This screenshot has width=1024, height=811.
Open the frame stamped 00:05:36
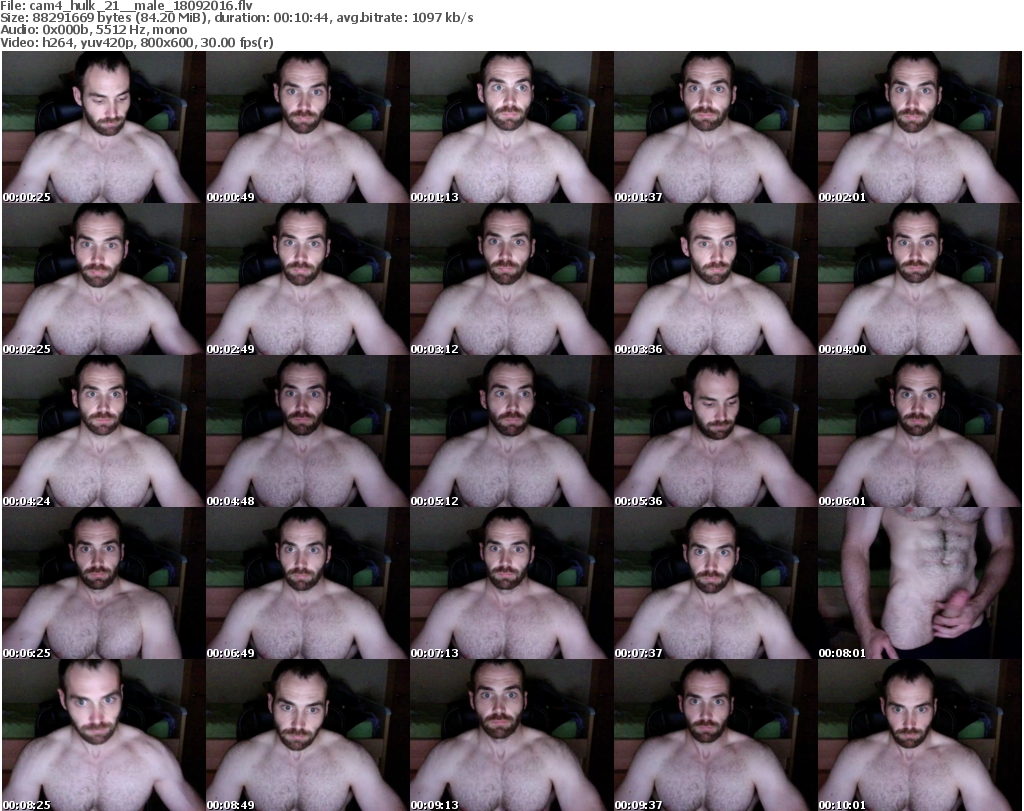click(715, 432)
